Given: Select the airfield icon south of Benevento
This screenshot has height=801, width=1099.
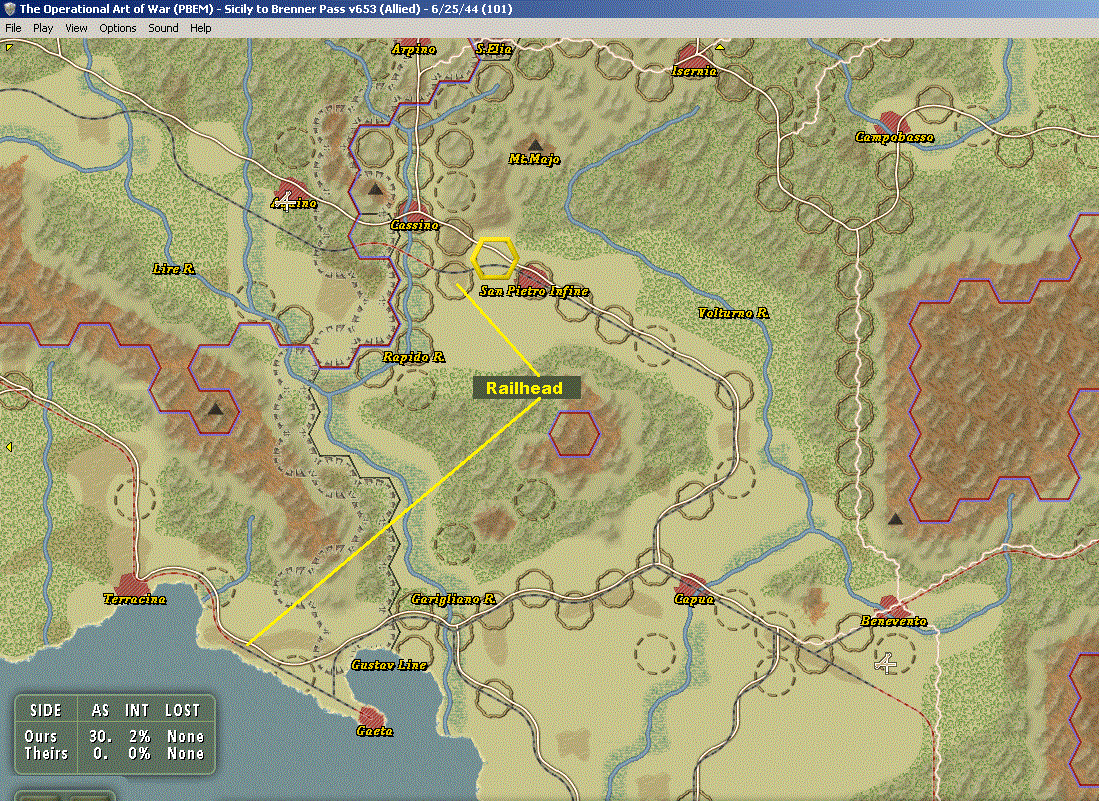Looking at the screenshot, I should 887,663.
